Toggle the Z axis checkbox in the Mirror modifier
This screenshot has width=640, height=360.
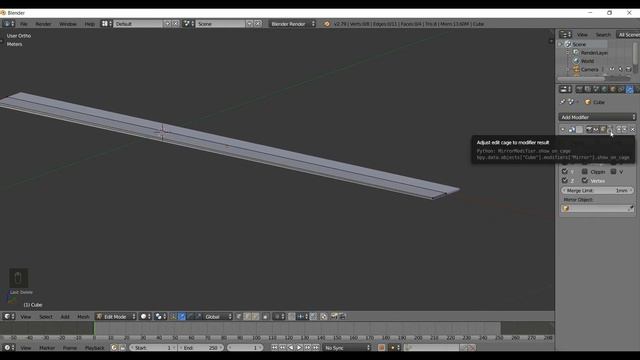pyautogui.click(x=565, y=180)
